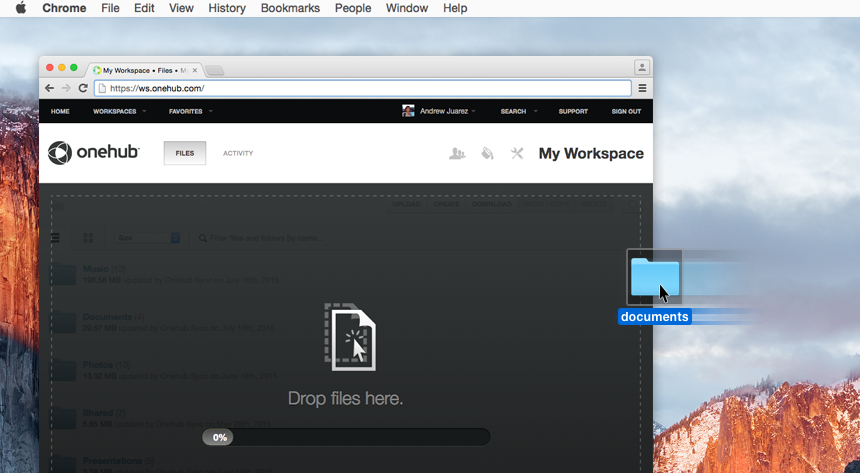Open the Chrome application menu

point(64,8)
